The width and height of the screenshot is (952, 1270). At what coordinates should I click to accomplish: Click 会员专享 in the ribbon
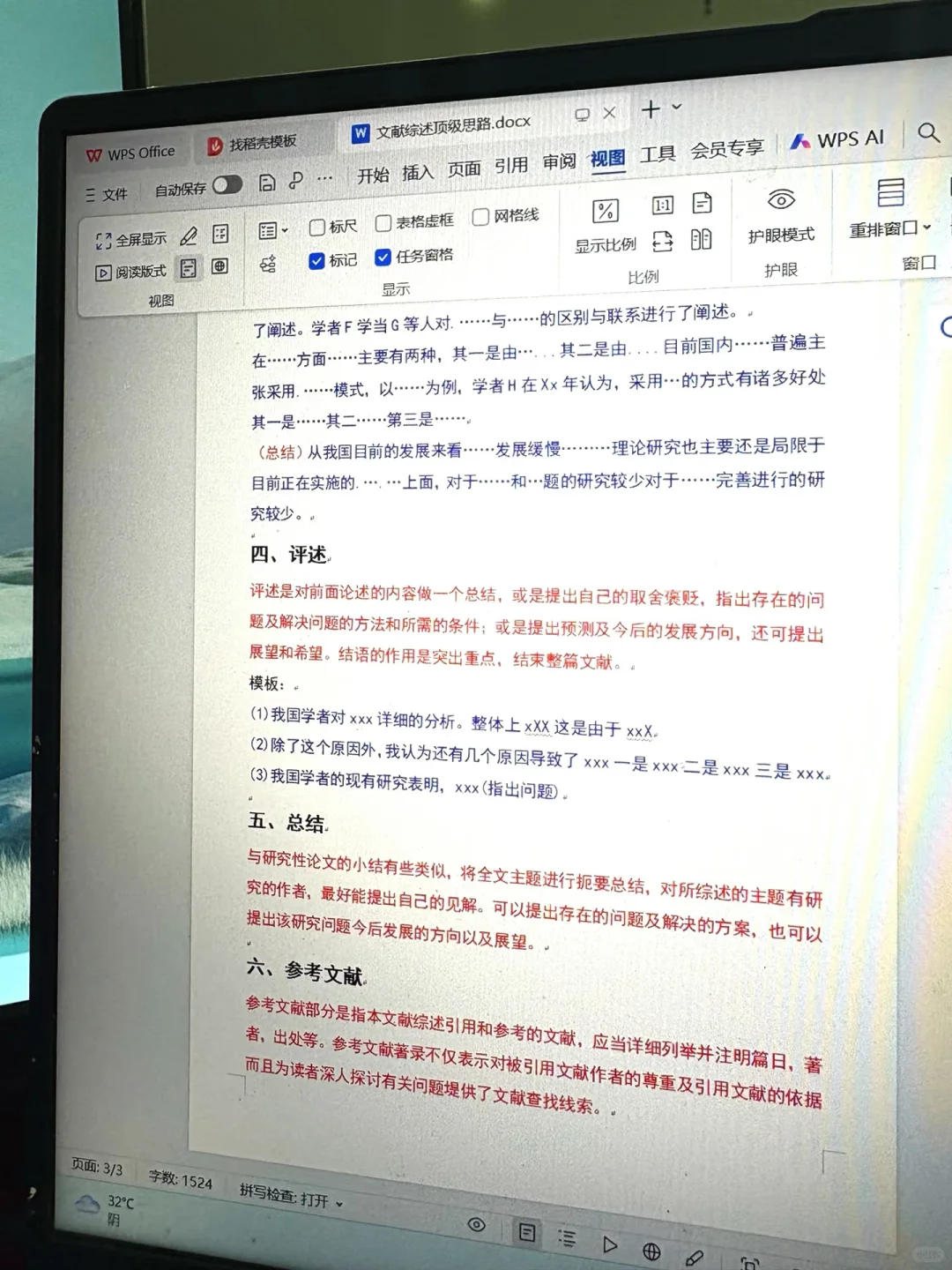pos(727,148)
